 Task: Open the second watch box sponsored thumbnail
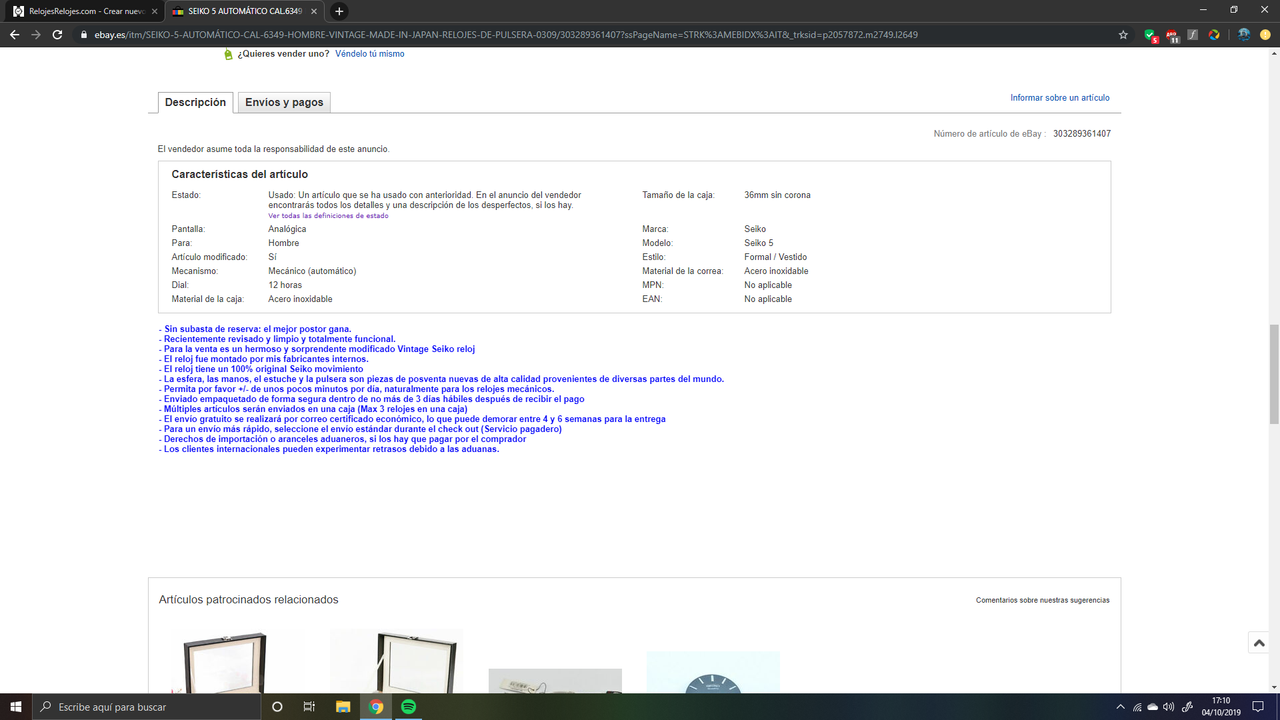[x=396, y=660]
